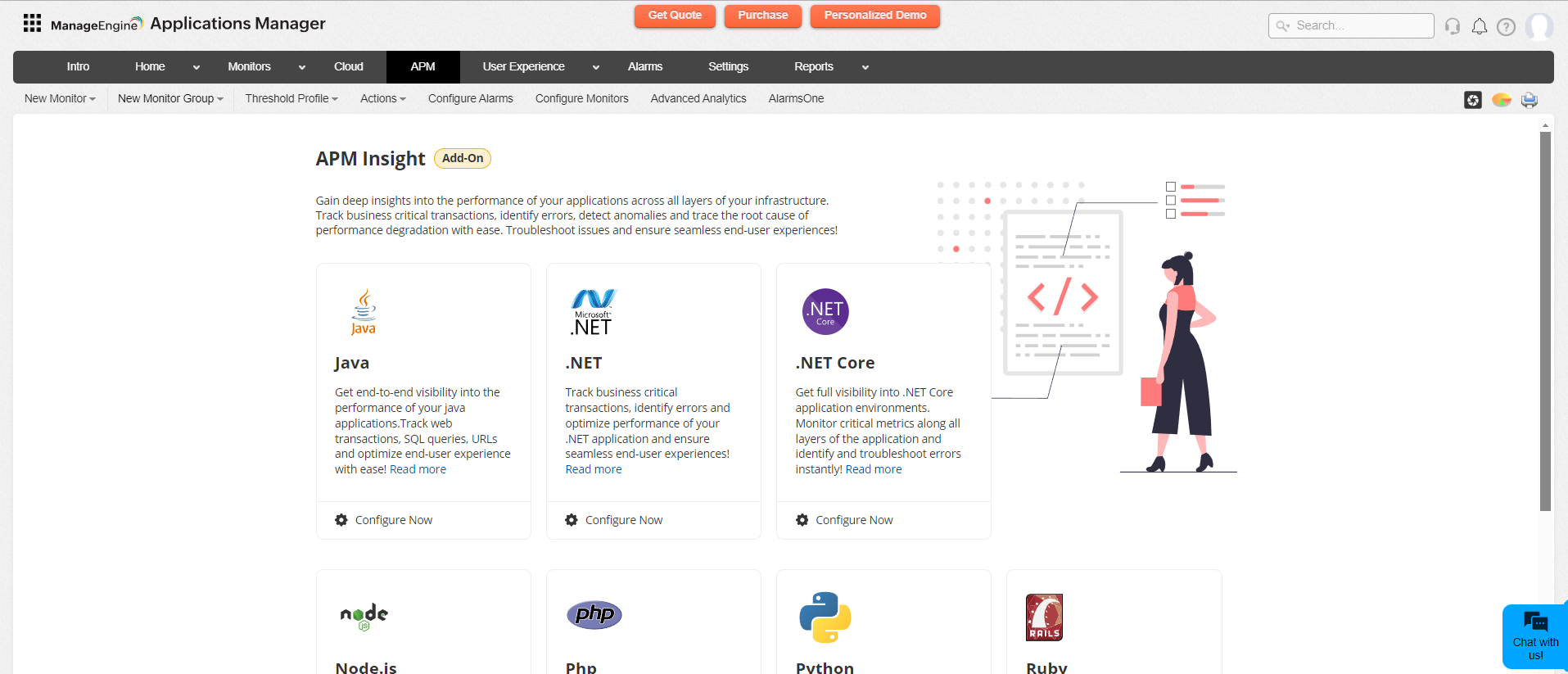Expand the Monitors menu dropdown arrow

pyautogui.click(x=302, y=68)
